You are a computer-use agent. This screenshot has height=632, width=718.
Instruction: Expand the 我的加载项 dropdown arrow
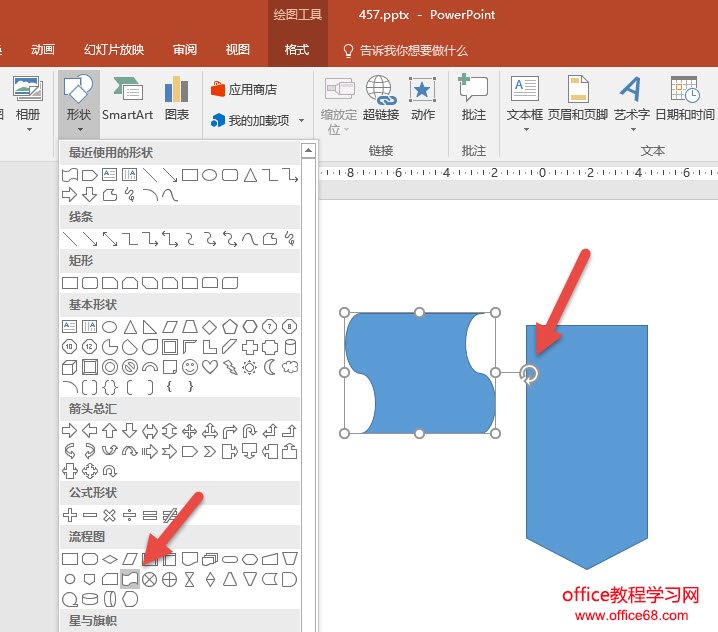tap(299, 121)
